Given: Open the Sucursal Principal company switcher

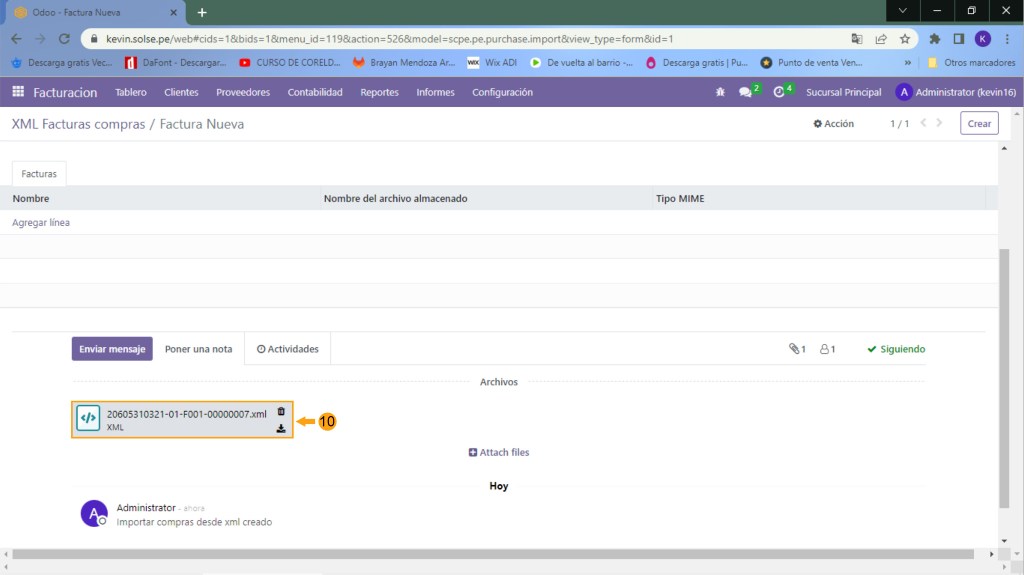Looking at the screenshot, I should (844, 92).
